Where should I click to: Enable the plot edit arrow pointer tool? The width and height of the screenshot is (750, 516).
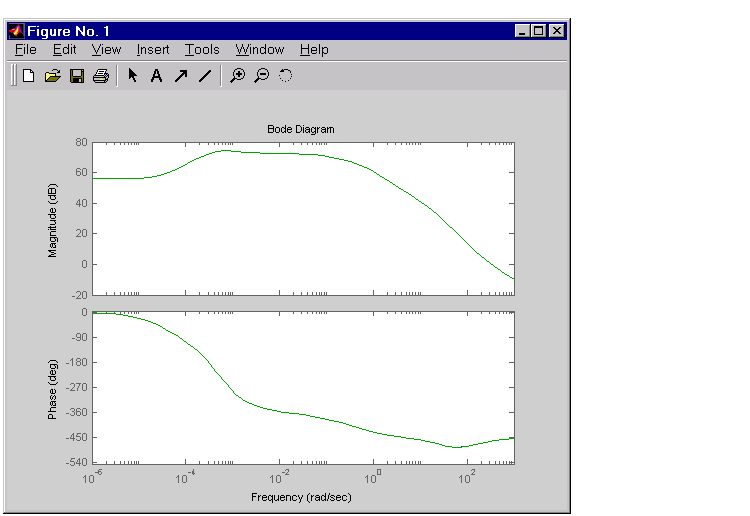[x=132, y=75]
